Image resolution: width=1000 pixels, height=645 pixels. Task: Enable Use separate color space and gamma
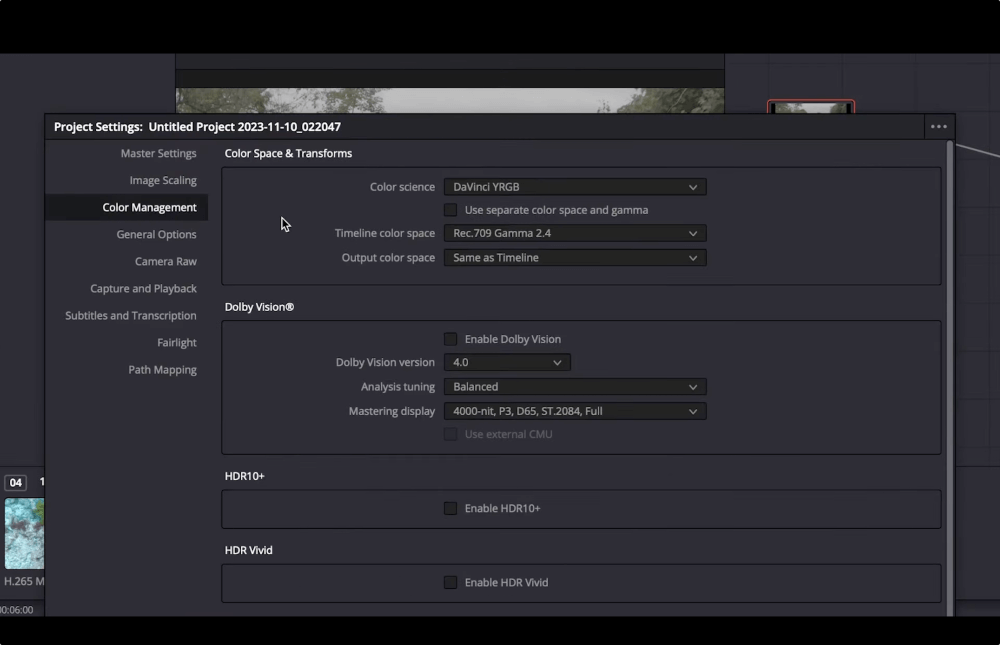(x=450, y=210)
